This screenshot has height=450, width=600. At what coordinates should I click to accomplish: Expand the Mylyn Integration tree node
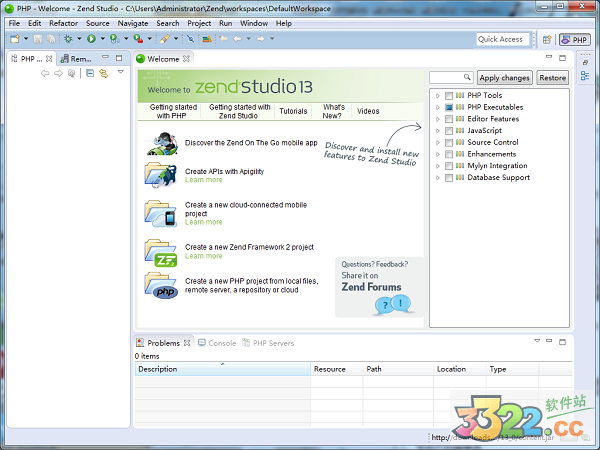tap(437, 166)
